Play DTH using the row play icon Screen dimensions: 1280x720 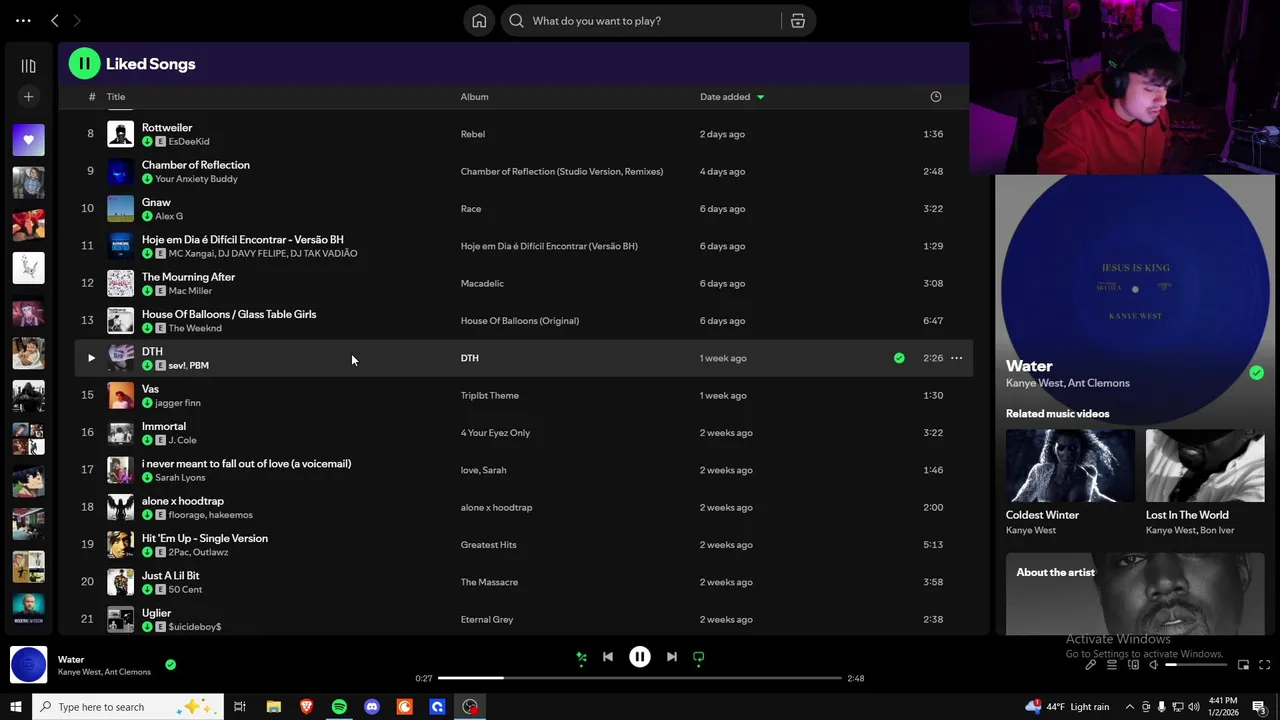click(91, 358)
